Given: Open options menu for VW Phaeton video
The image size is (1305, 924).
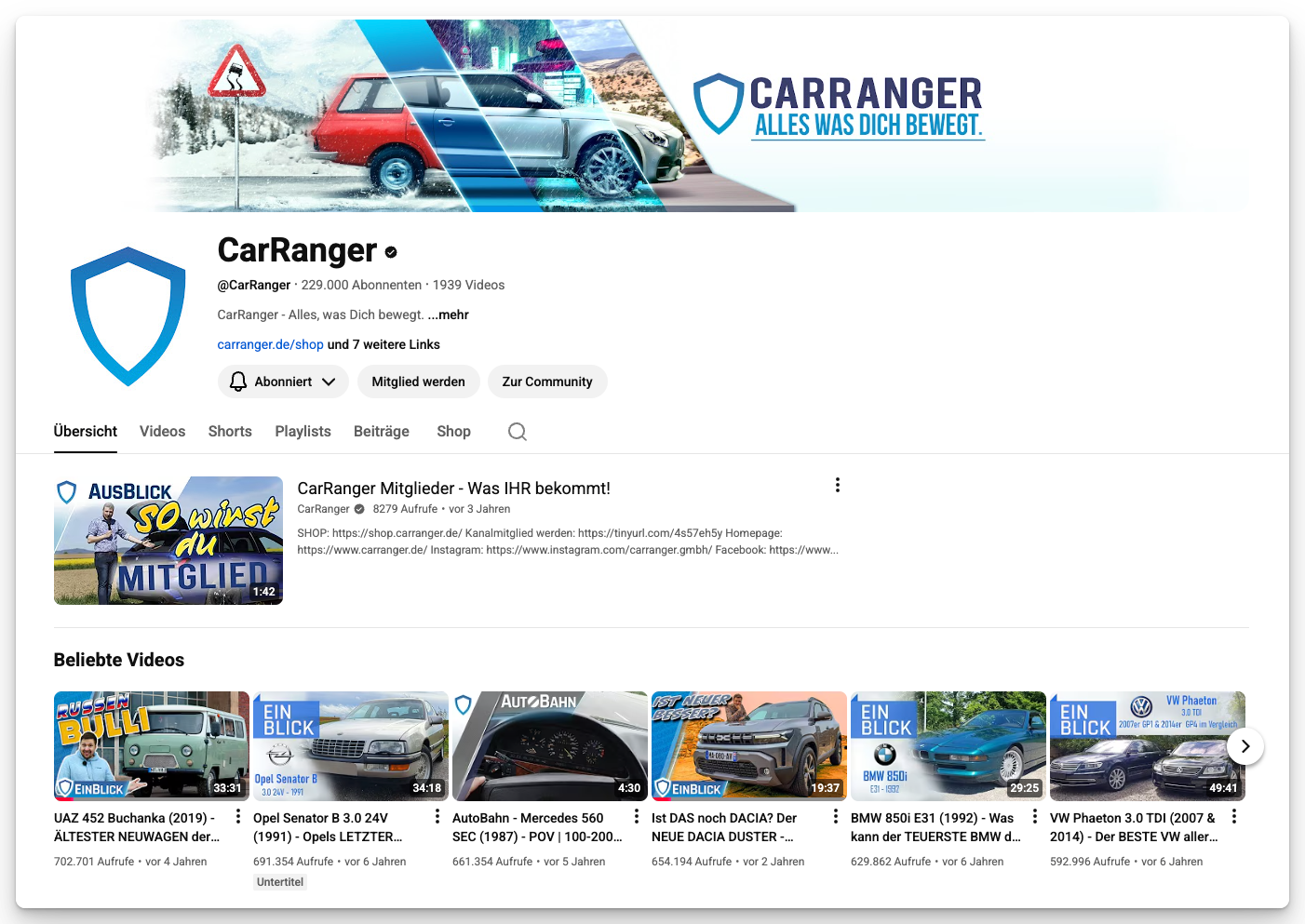Looking at the screenshot, I should coord(1234,816).
